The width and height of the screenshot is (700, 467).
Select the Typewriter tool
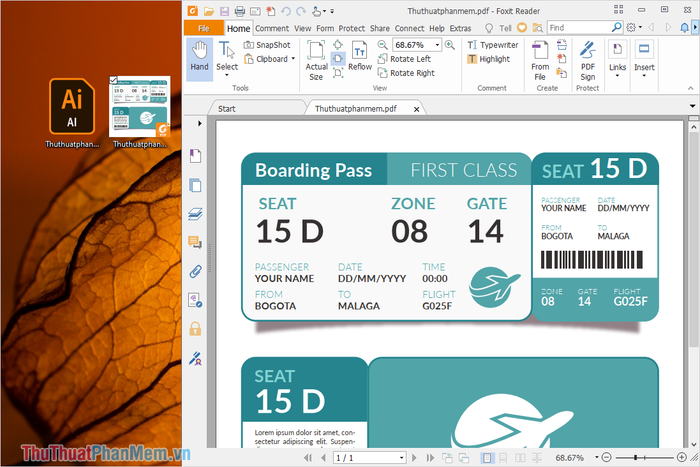(492, 45)
